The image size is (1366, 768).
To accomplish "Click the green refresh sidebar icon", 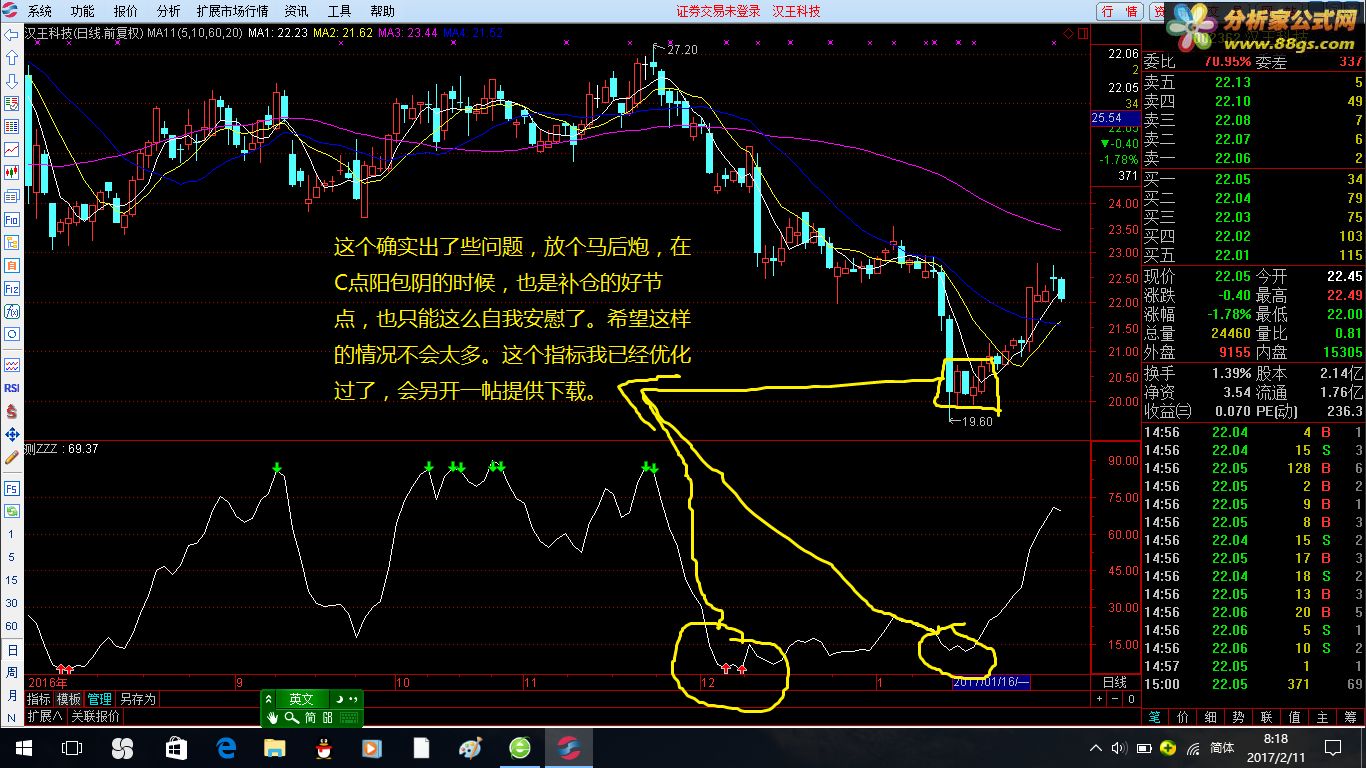I will tap(12, 511).
